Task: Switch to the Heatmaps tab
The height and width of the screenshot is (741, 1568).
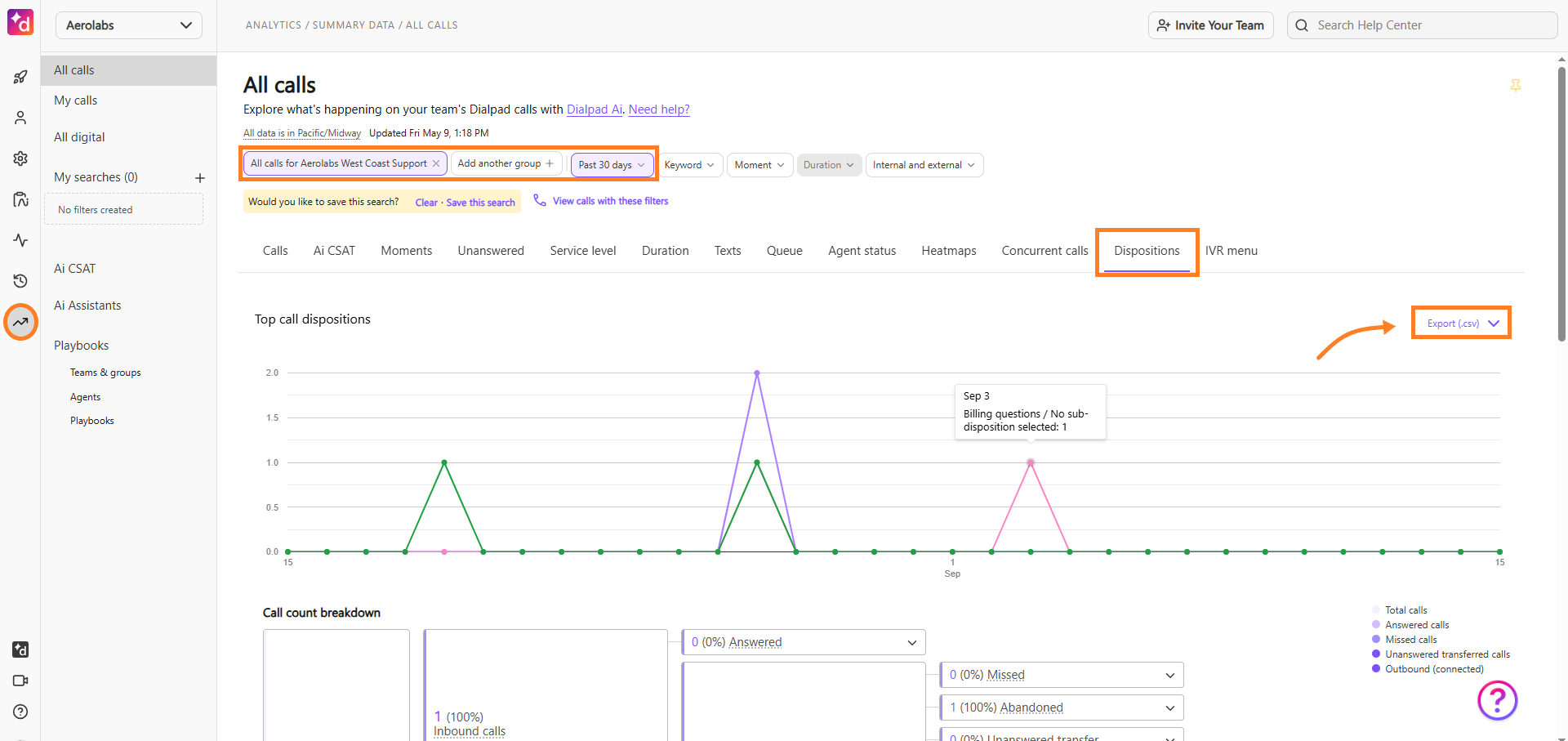Action: (949, 251)
